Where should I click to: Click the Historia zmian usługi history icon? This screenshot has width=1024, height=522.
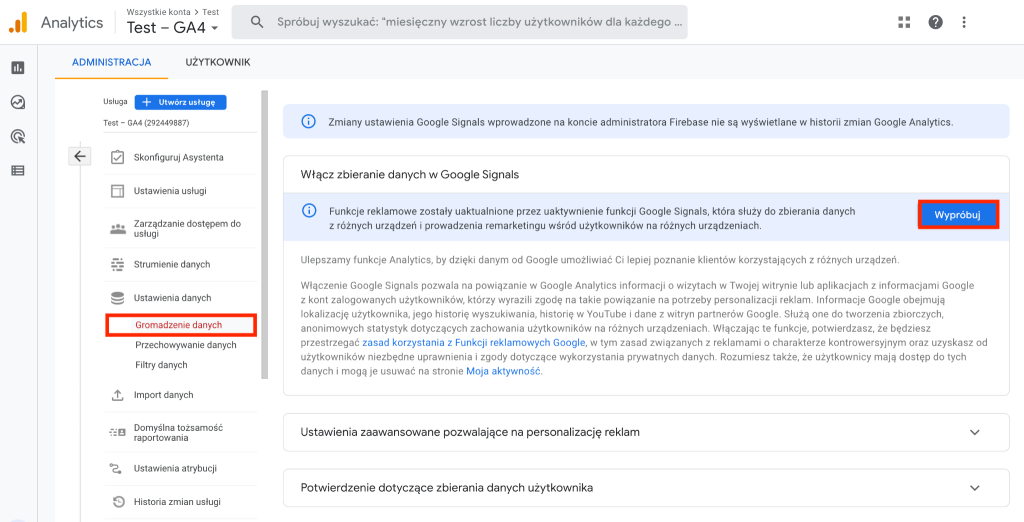pos(118,502)
